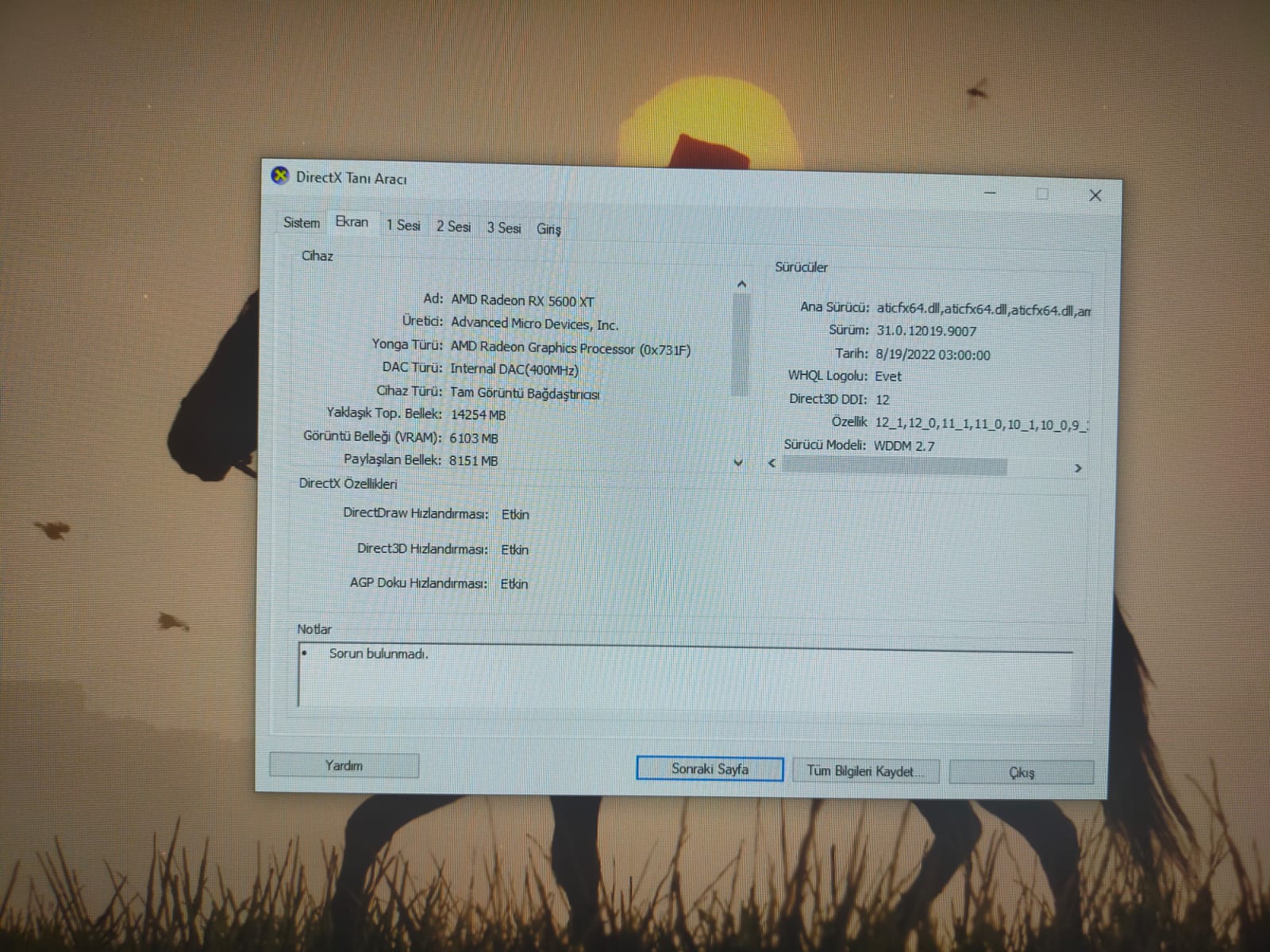Click the Sürüm value 31.0.12019.9007
The image size is (1270, 952).
pyautogui.click(x=926, y=332)
